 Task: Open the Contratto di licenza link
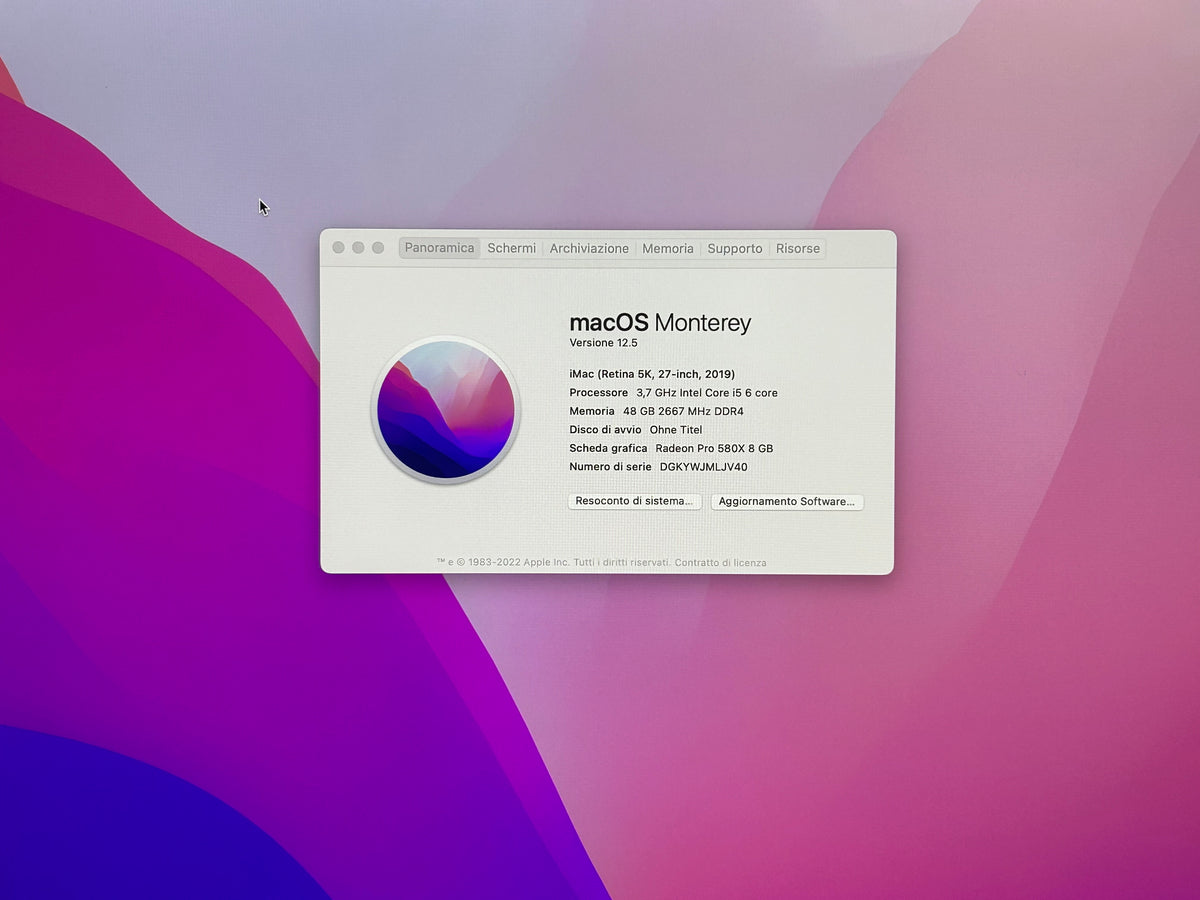[721, 563]
